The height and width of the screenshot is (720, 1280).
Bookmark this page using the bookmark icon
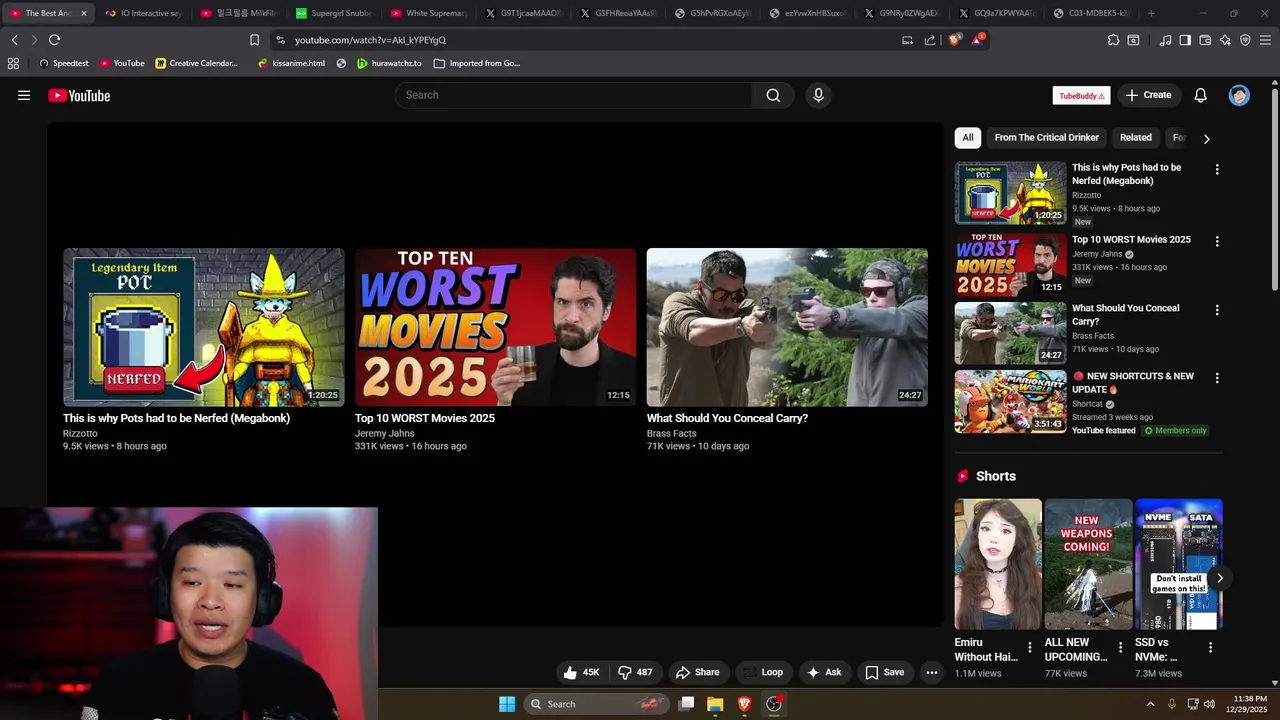[254, 40]
